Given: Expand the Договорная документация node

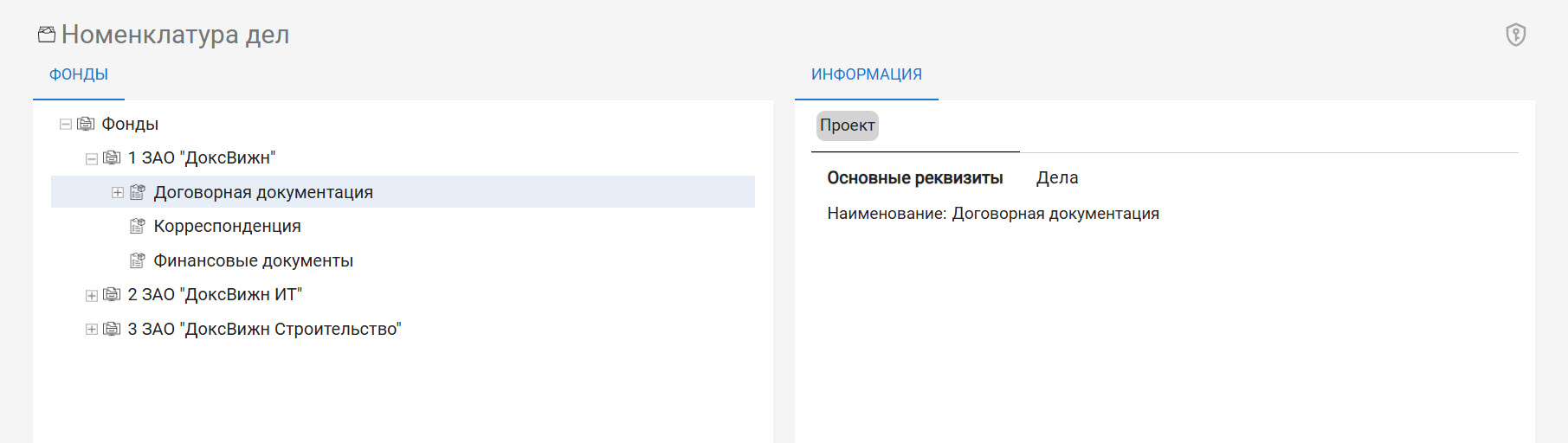Looking at the screenshot, I should pos(118,192).
